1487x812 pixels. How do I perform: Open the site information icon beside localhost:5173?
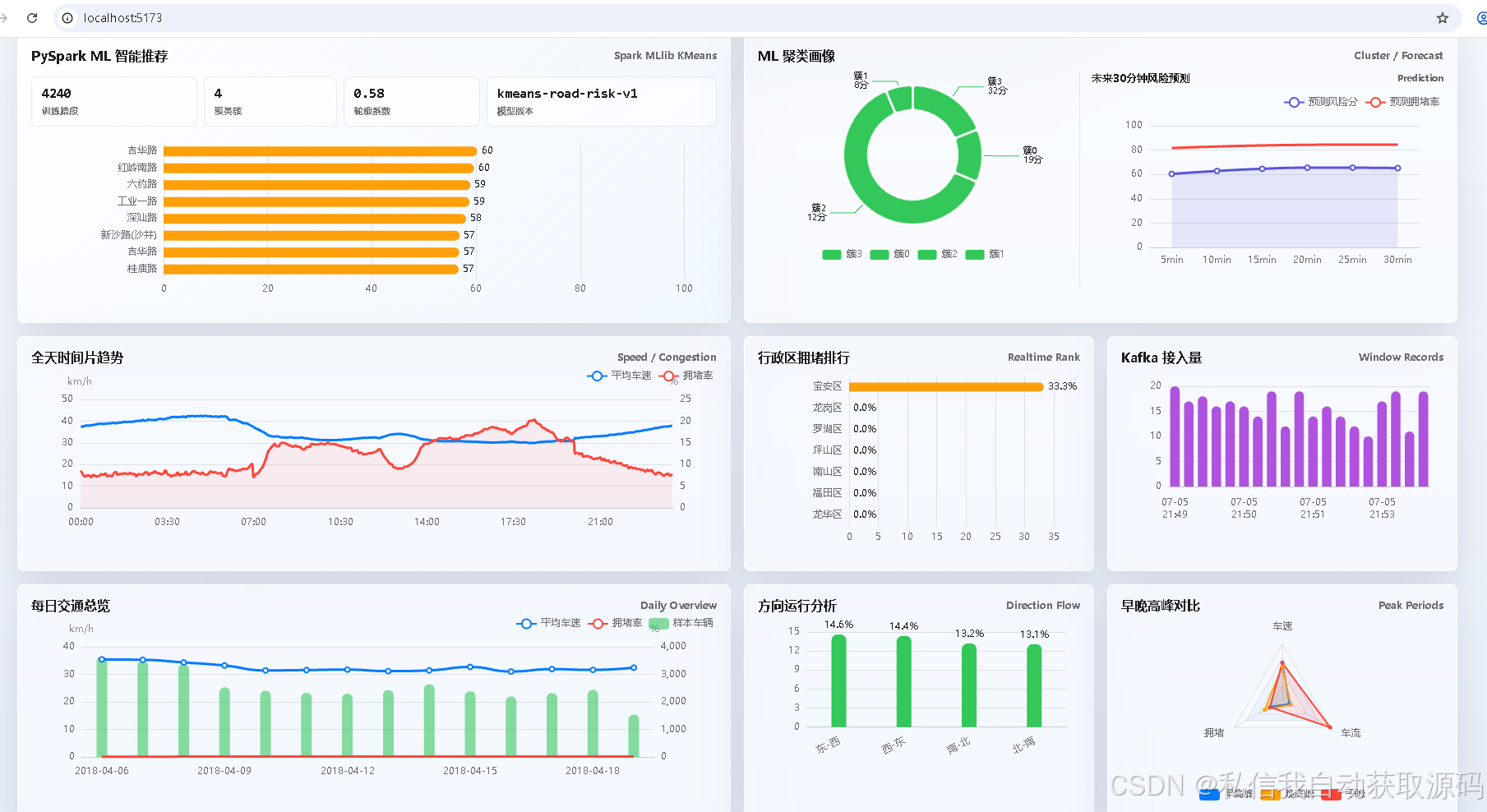click(67, 17)
